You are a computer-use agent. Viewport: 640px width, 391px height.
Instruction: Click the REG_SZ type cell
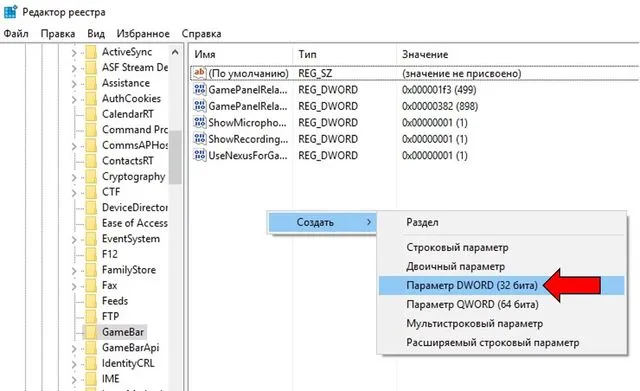coord(315,73)
